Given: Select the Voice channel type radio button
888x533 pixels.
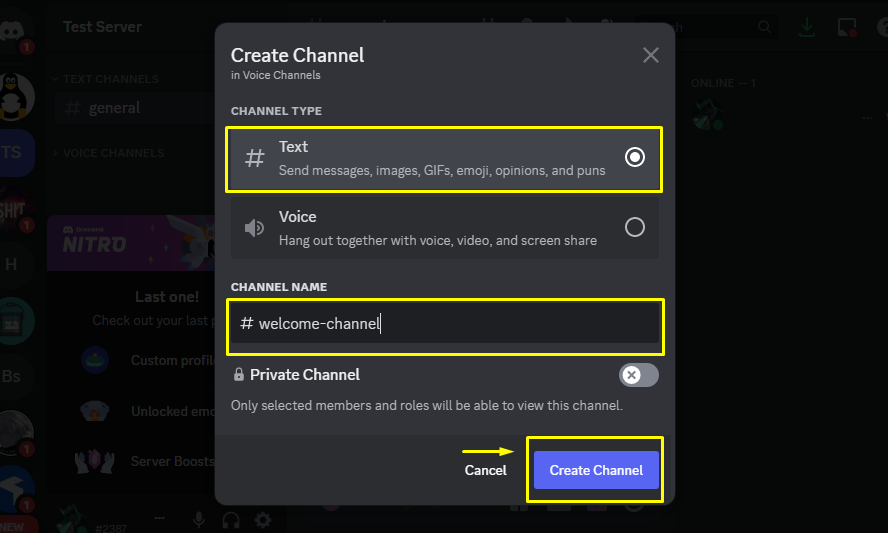Looking at the screenshot, I should [x=634, y=227].
